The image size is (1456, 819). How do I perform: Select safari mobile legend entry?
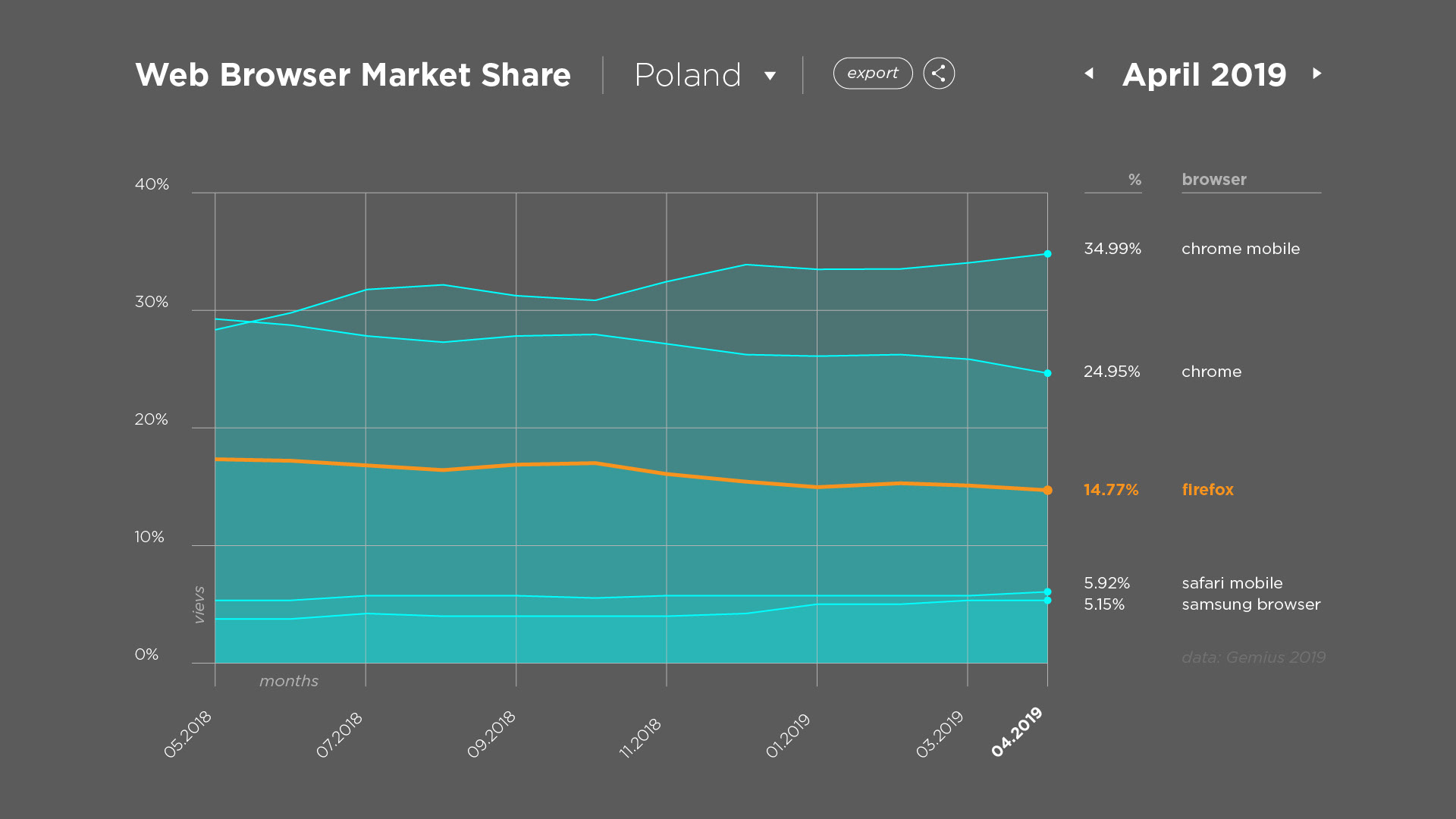(x=1232, y=583)
